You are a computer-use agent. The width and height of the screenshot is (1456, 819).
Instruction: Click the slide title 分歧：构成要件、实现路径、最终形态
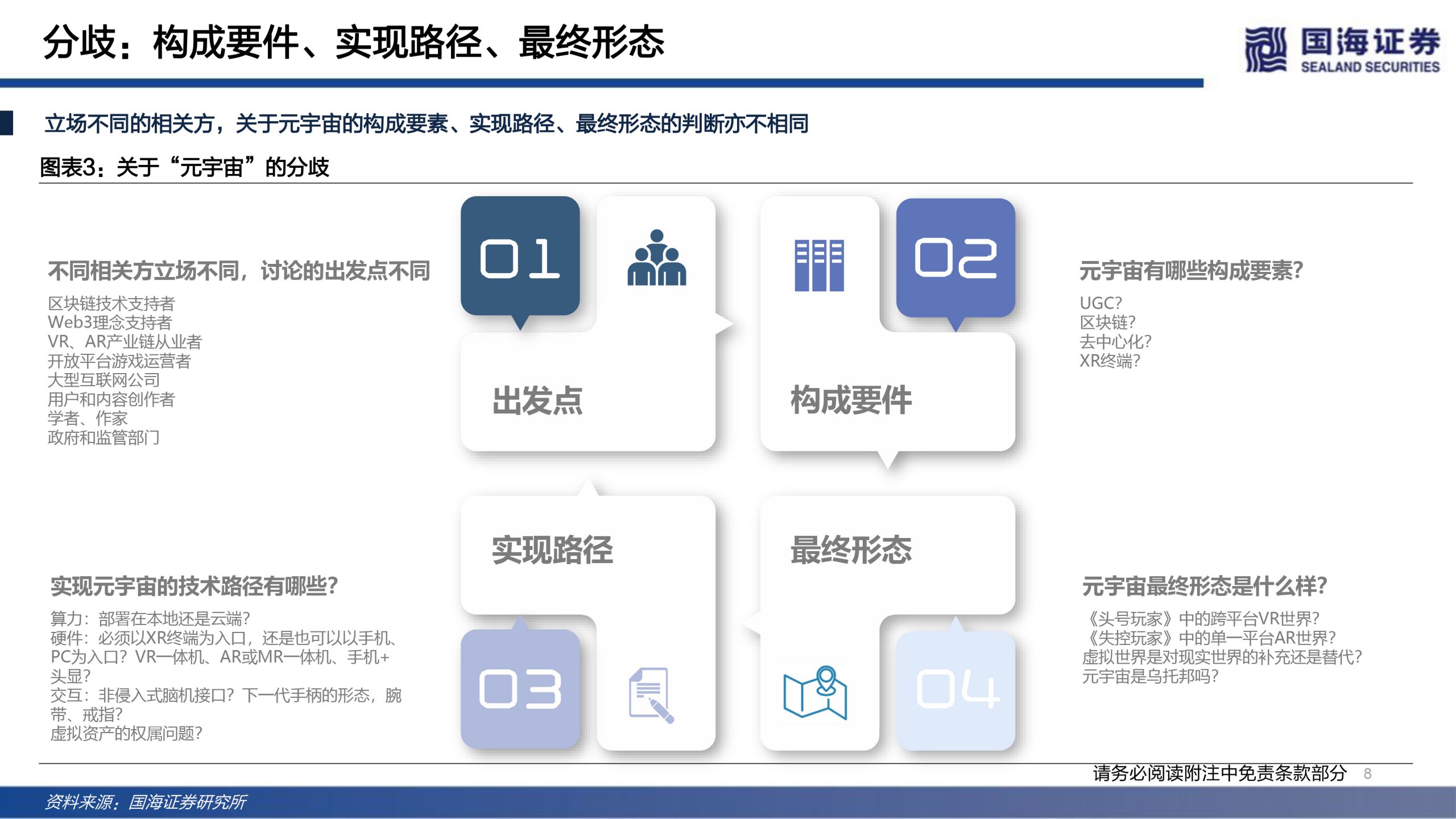[354, 43]
